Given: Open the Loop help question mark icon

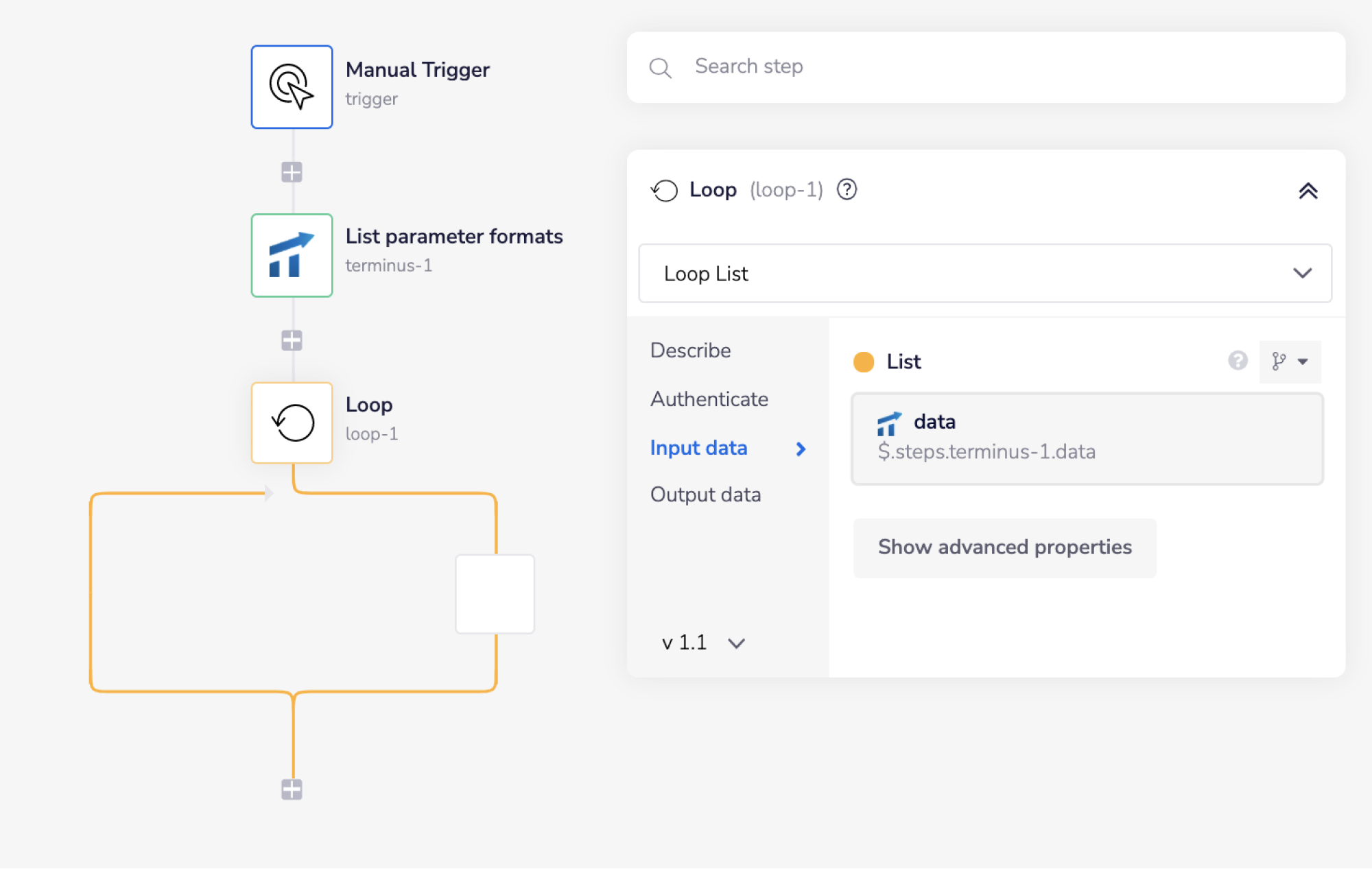Looking at the screenshot, I should point(847,189).
